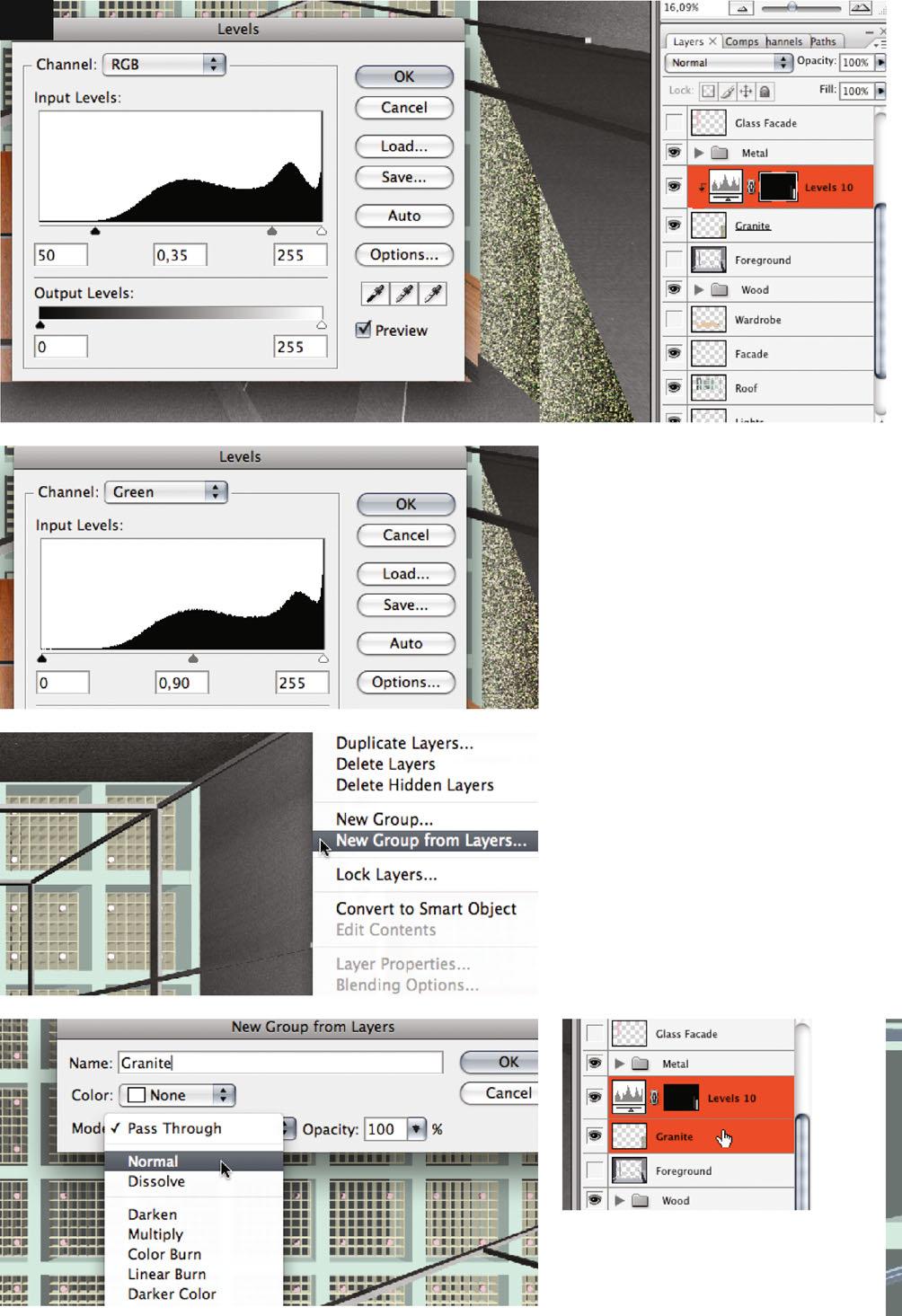Pick the white point eyedropper in RGB Levels dialog

[434, 294]
